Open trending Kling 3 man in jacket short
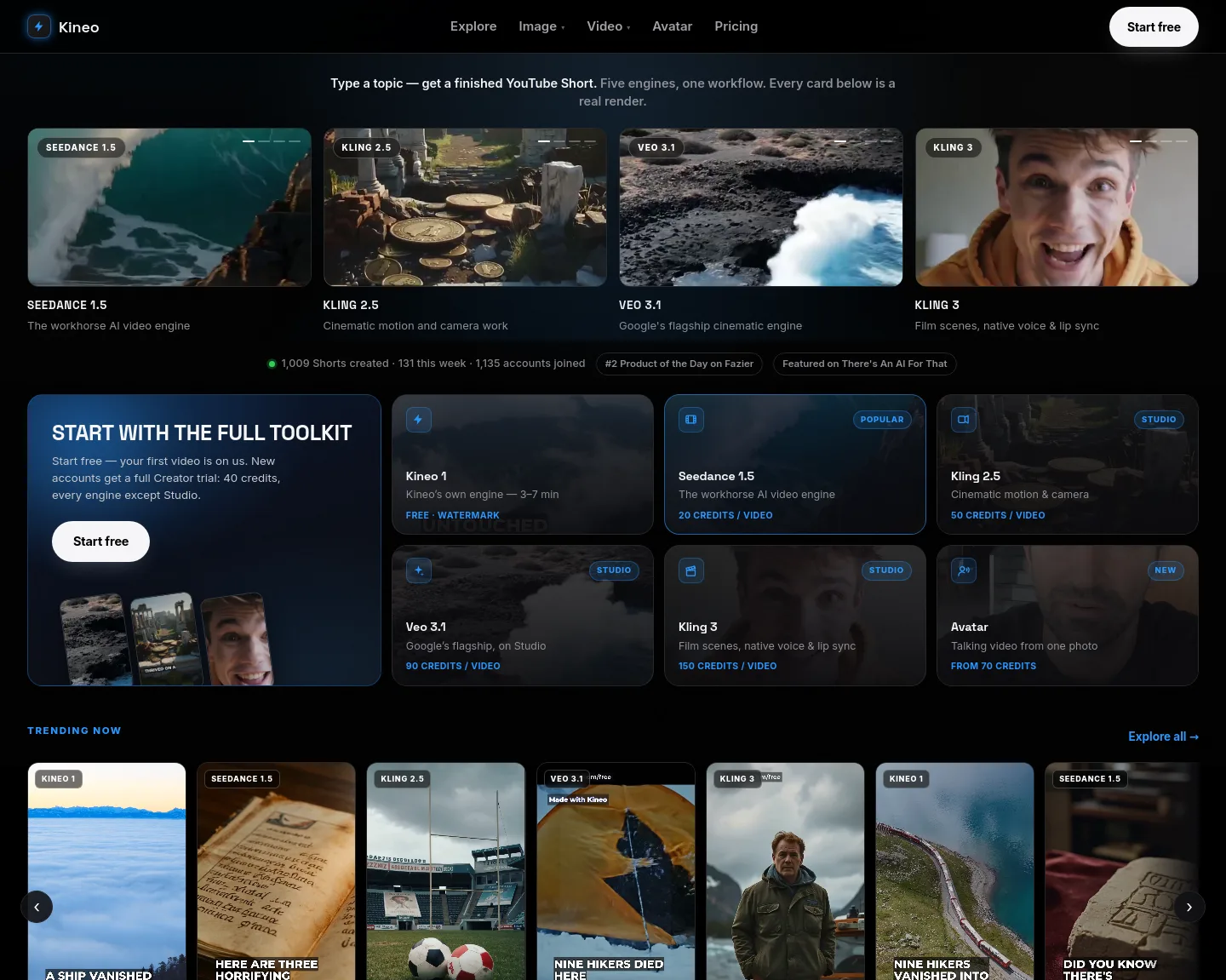Viewport: 1226px width, 980px height. [x=785, y=871]
